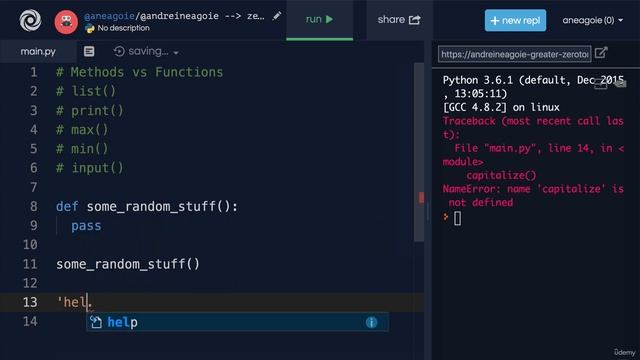Image resolution: width=640 pixels, height=360 pixels.
Task: Open @aneagoie profile link
Action: (109, 16)
